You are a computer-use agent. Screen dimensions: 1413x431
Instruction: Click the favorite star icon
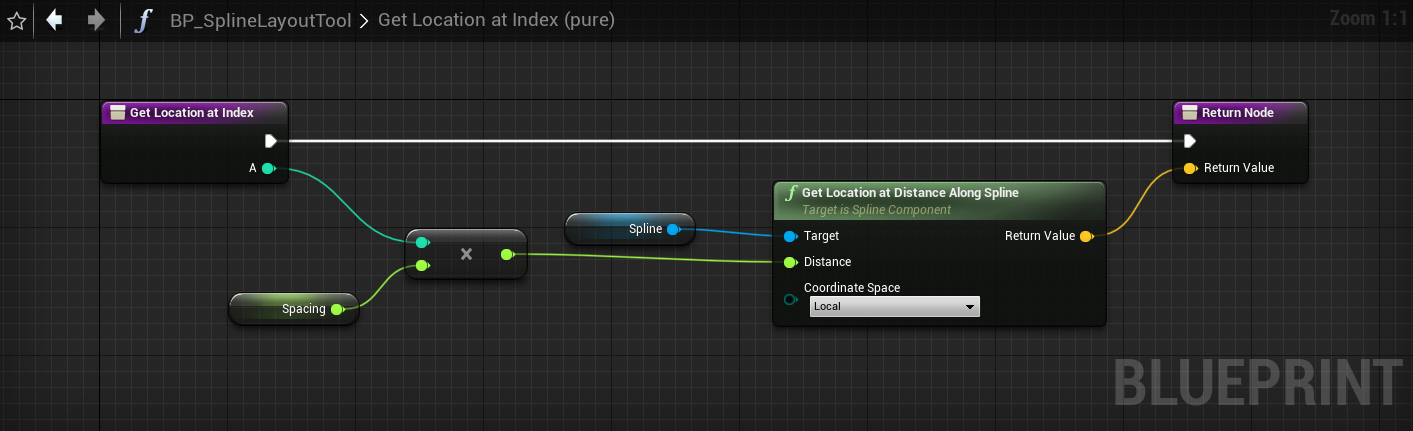(x=16, y=20)
